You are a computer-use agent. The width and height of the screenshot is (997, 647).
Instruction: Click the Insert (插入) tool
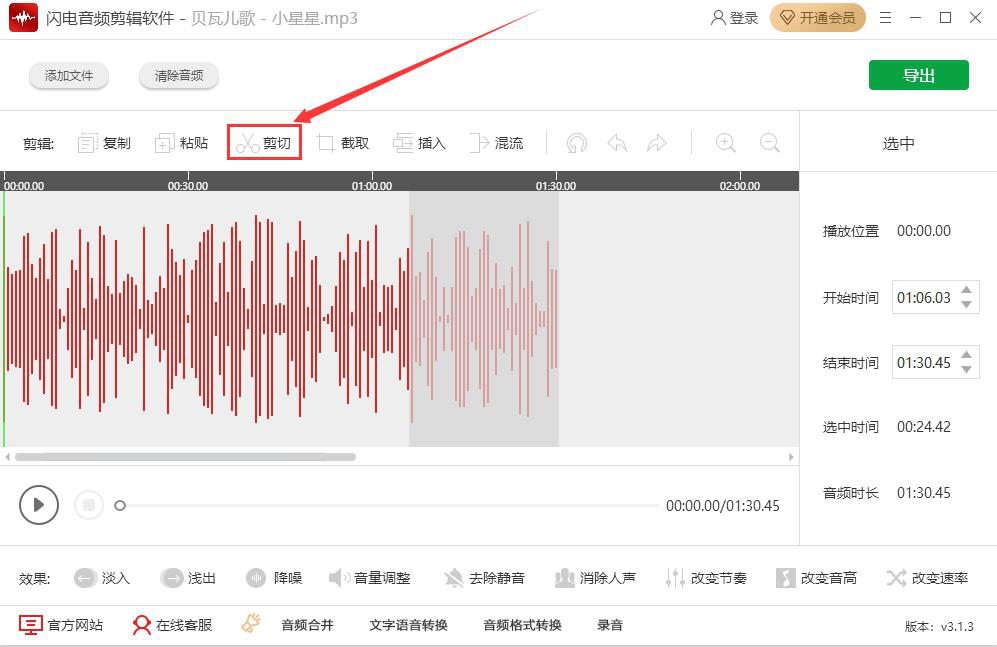coord(419,143)
